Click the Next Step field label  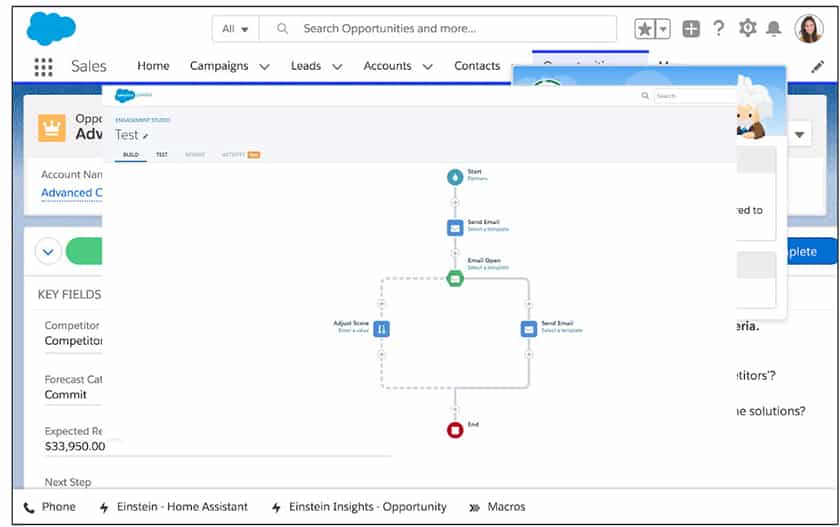(x=68, y=482)
